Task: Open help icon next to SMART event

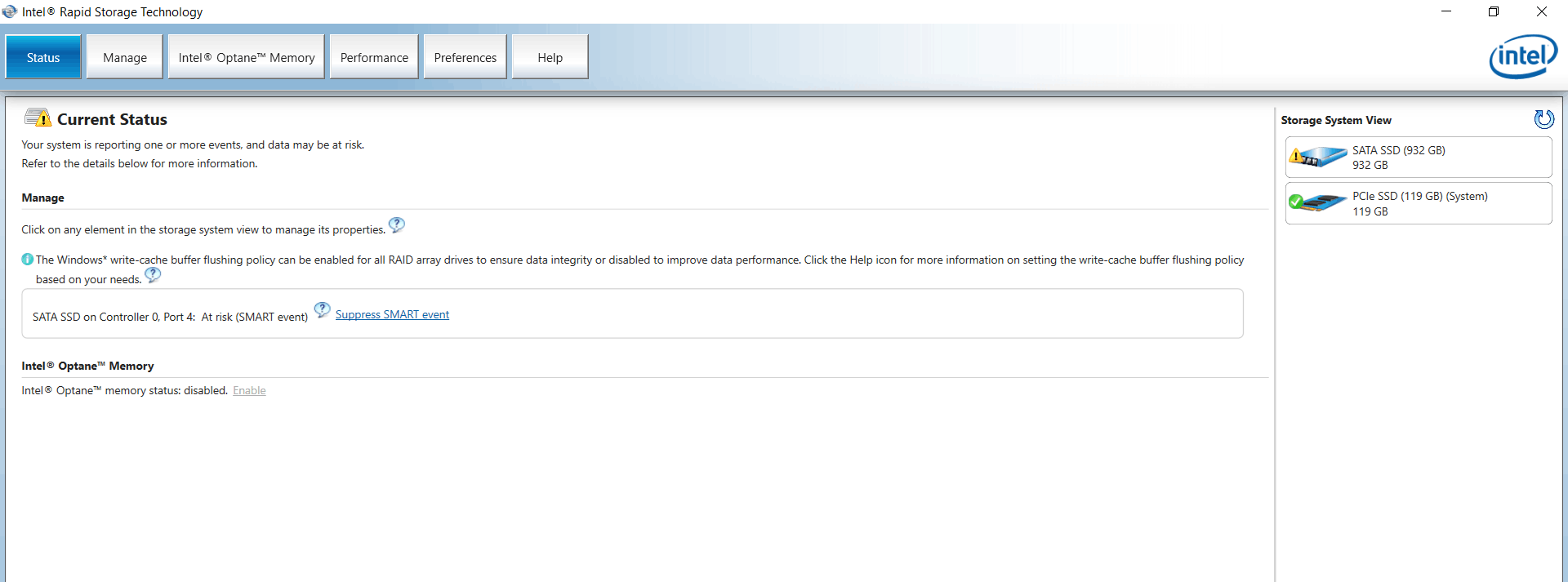Action: click(323, 309)
